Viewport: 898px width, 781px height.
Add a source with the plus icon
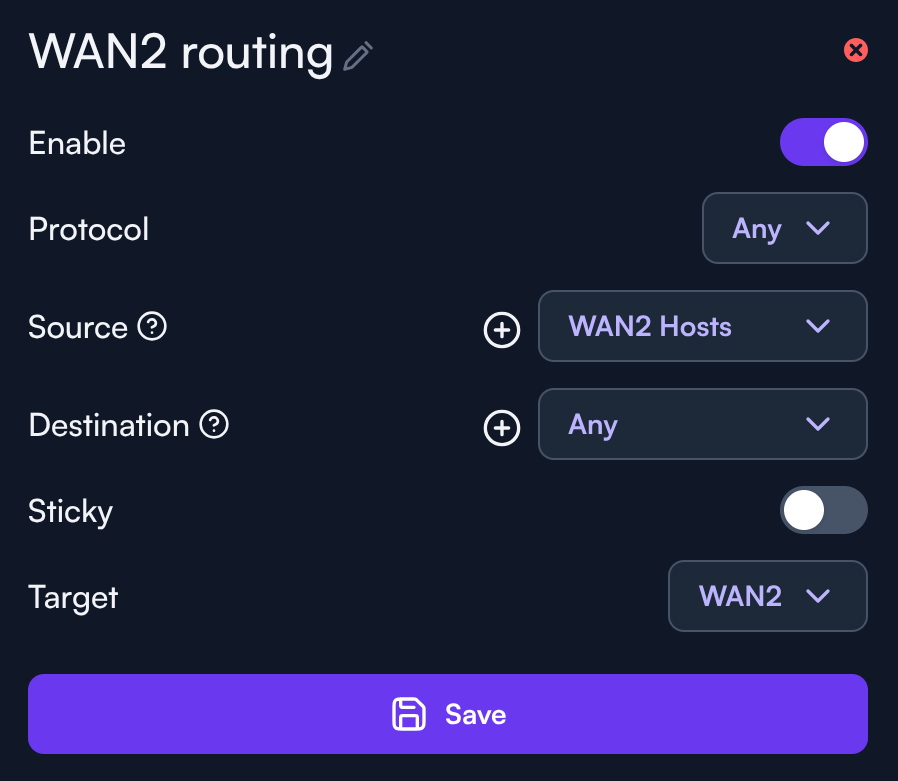[x=502, y=330]
